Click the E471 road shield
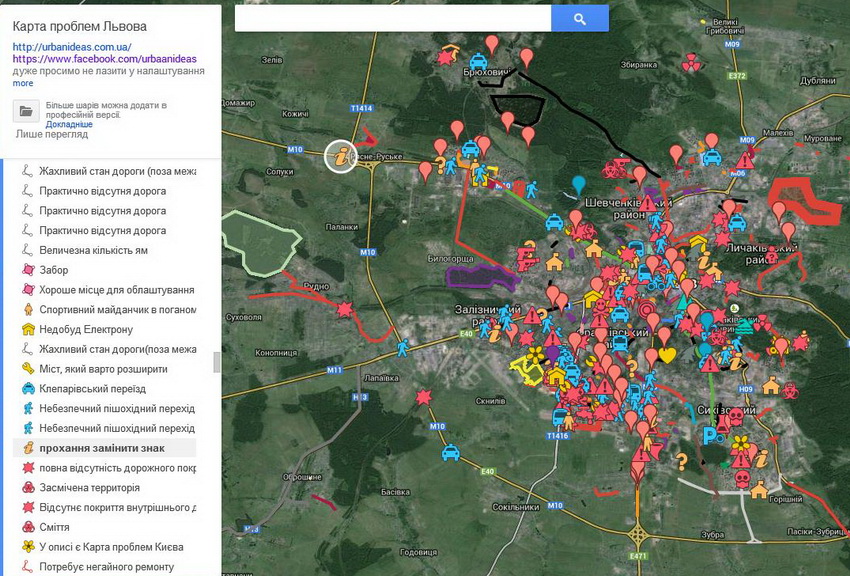The height and width of the screenshot is (576, 850). (x=639, y=556)
